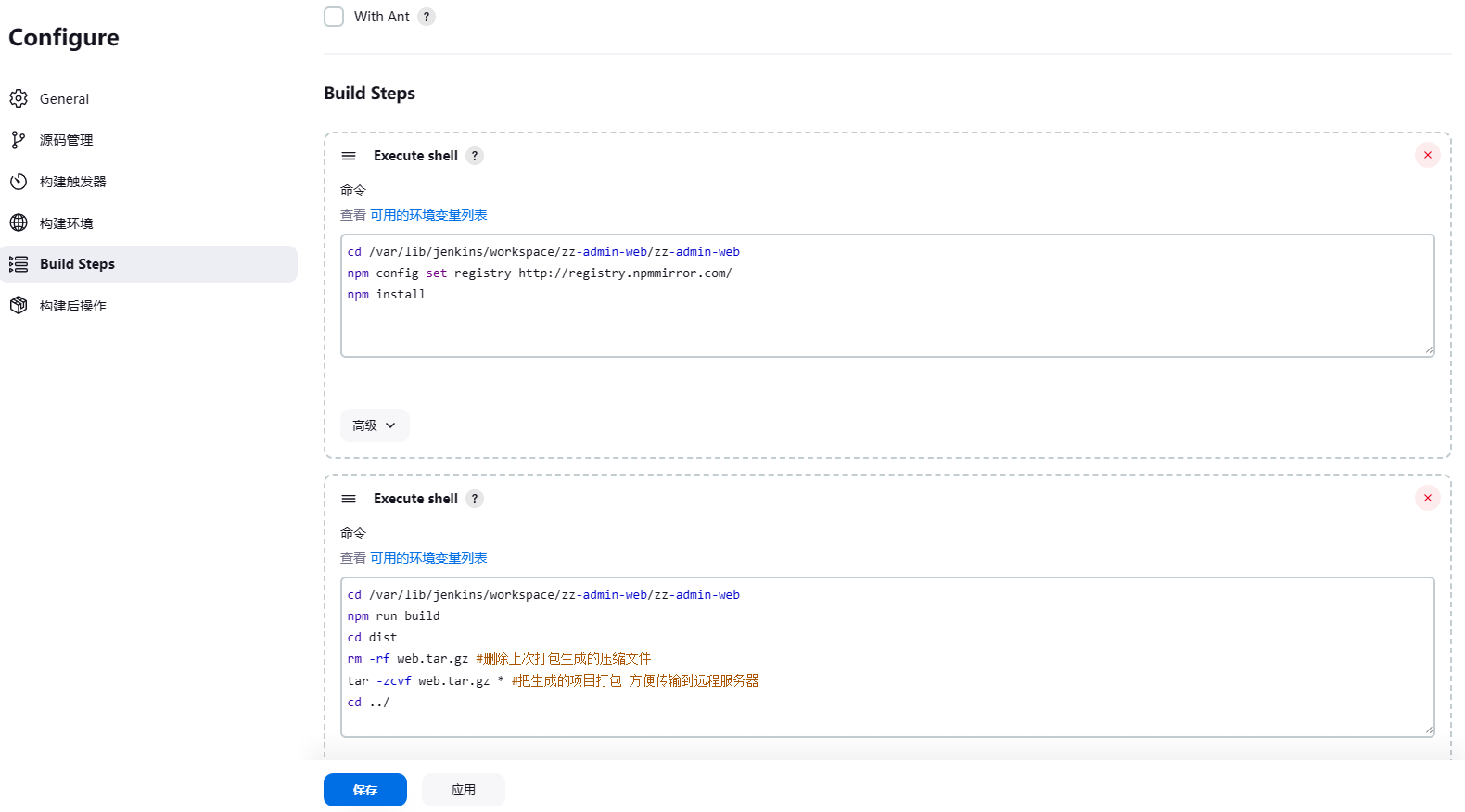Click the 构建环境 globe icon
Viewport: 1465px width, 812px height.
tap(19, 222)
